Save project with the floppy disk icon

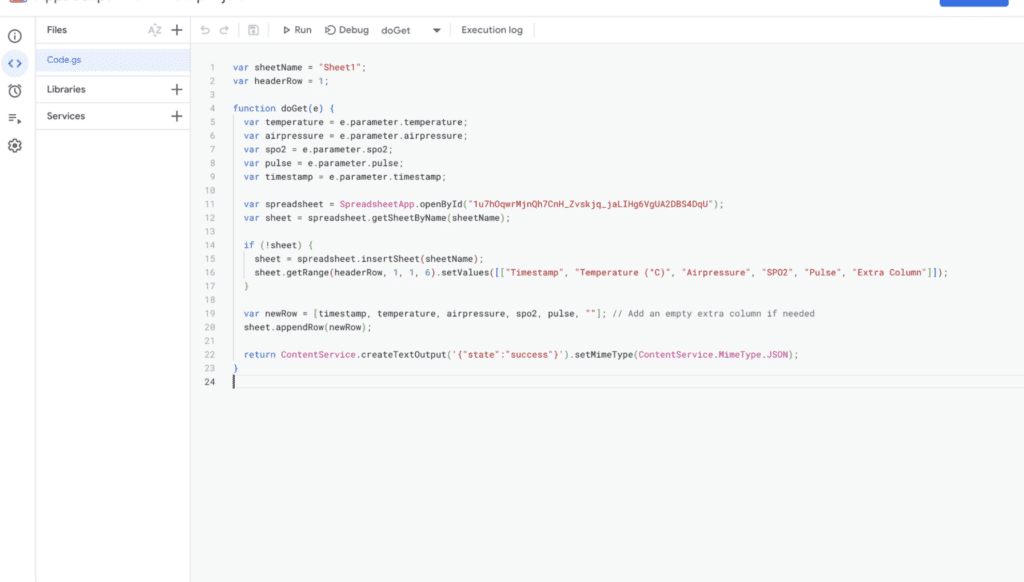click(x=253, y=30)
